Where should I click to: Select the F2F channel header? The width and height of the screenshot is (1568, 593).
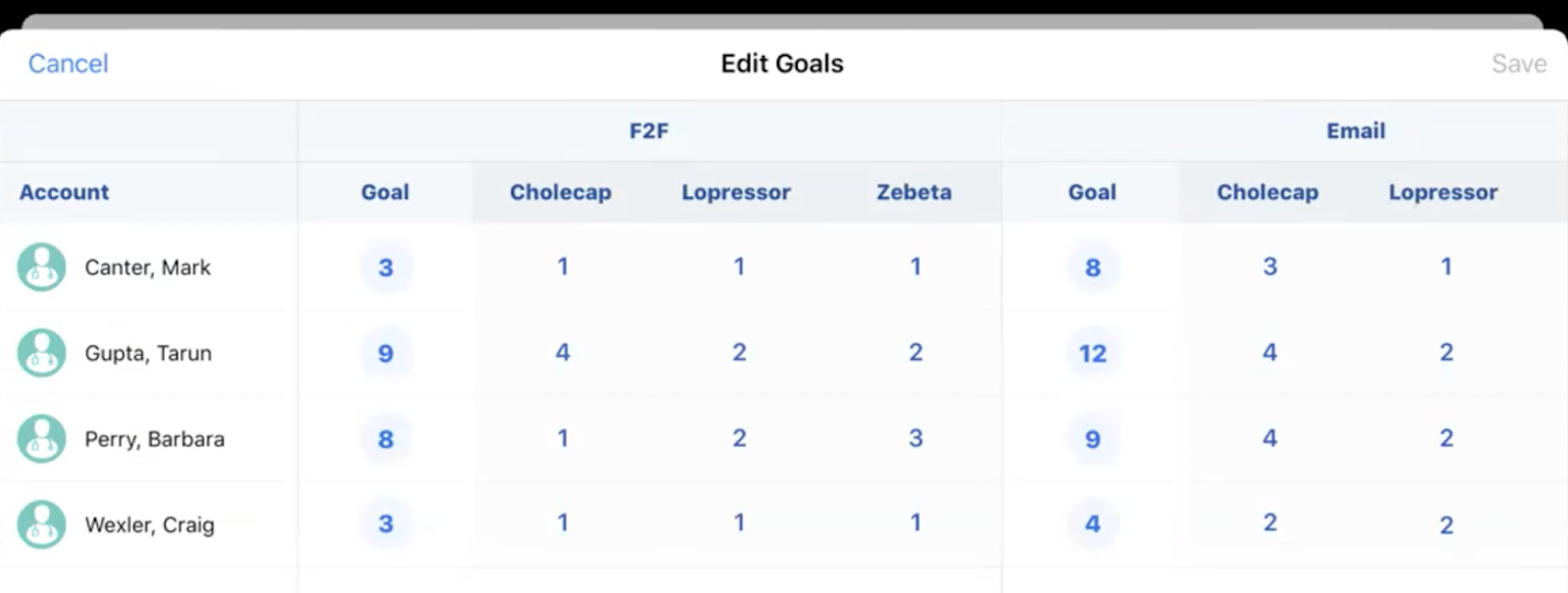point(649,131)
